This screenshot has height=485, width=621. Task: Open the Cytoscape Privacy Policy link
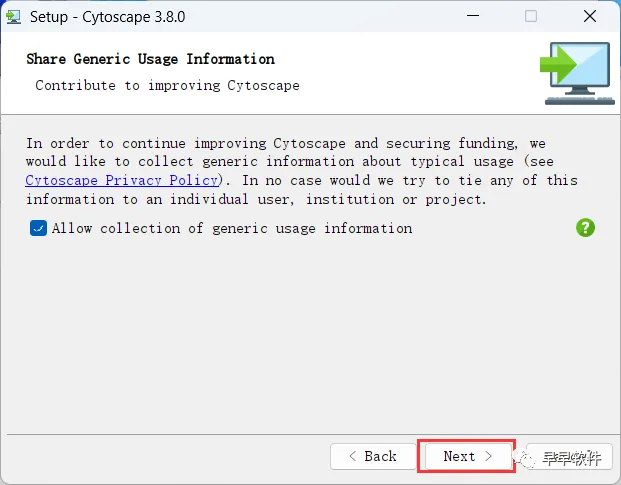tap(122, 180)
